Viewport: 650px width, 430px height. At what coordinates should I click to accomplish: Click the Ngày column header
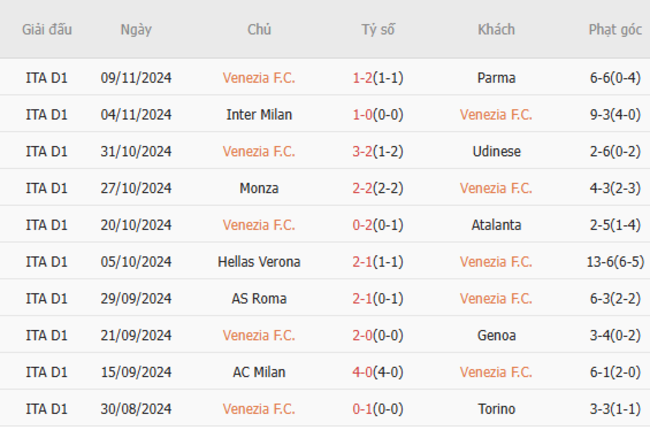pyautogui.click(x=136, y=30)
